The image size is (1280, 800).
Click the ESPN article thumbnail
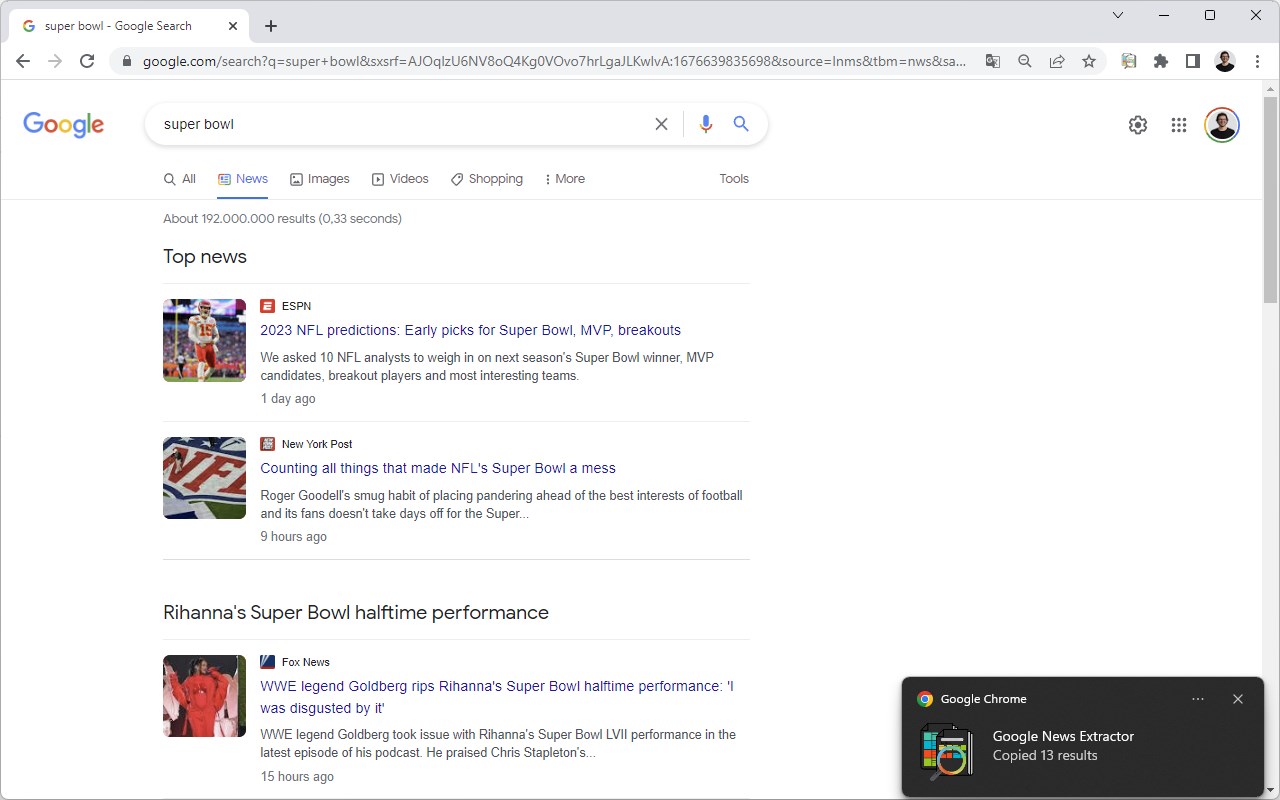[x=204, y=340]
